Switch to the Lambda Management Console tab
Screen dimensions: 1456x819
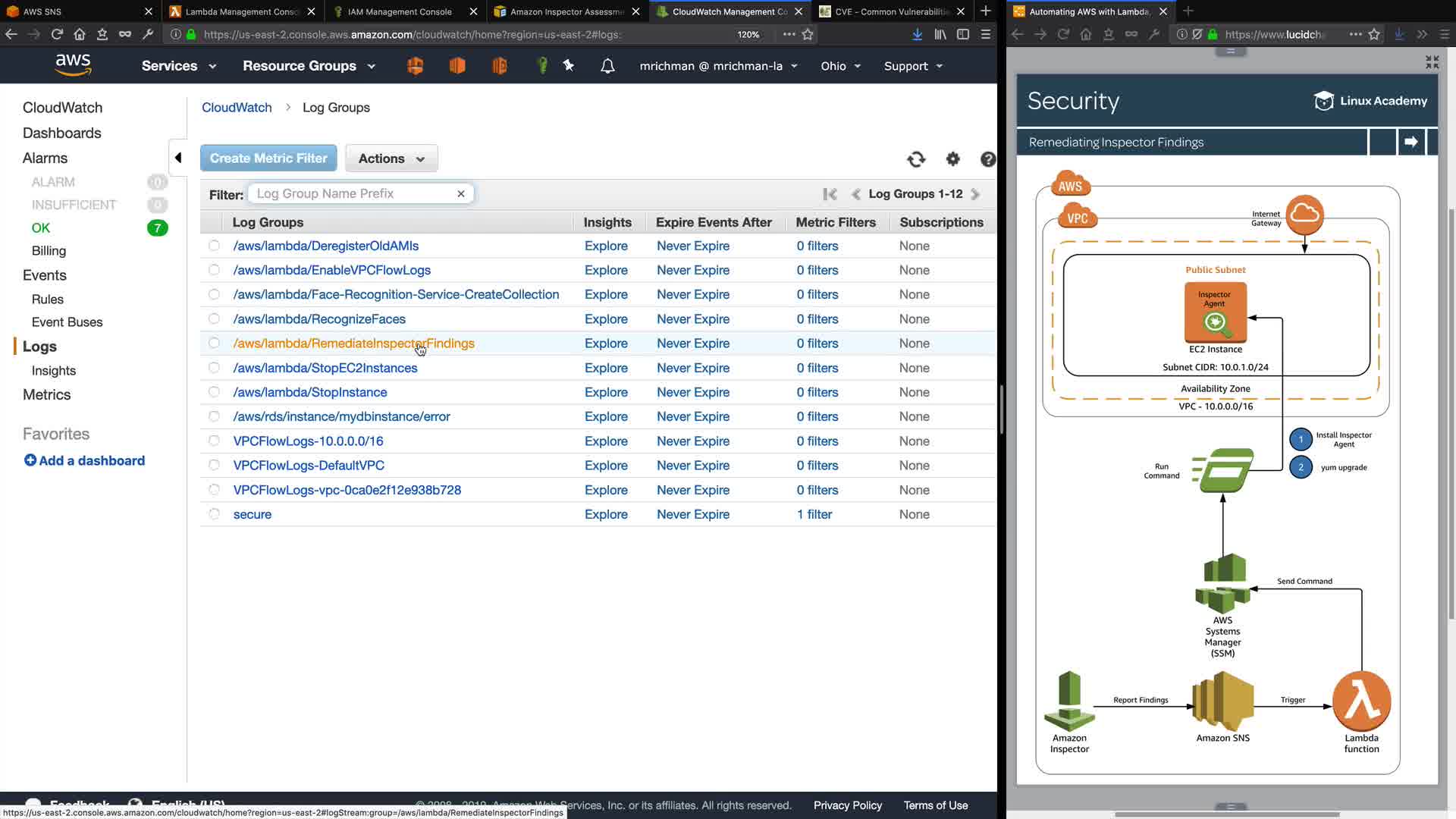click(x=242, y=11)
